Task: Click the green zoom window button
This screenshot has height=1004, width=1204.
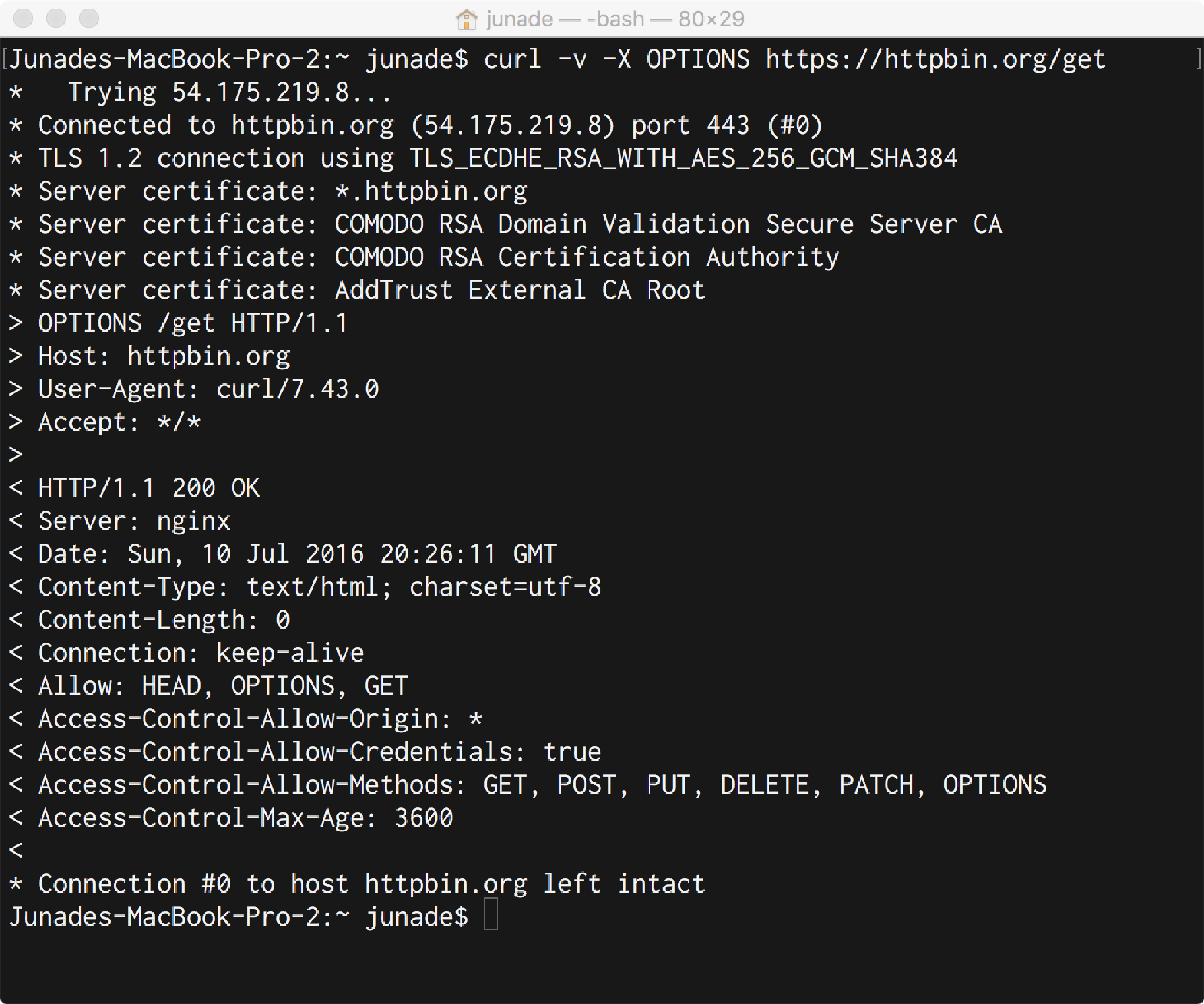Action: 89,18
